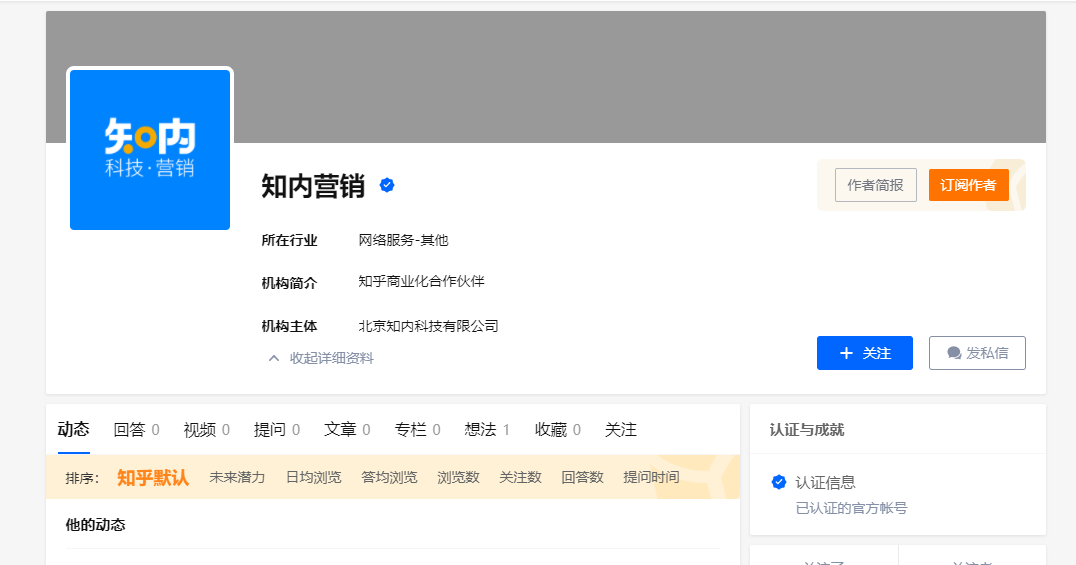Sort by 日均浏览
The width and height of the screenshot is (1076, 565).
[x=314, y=477]
